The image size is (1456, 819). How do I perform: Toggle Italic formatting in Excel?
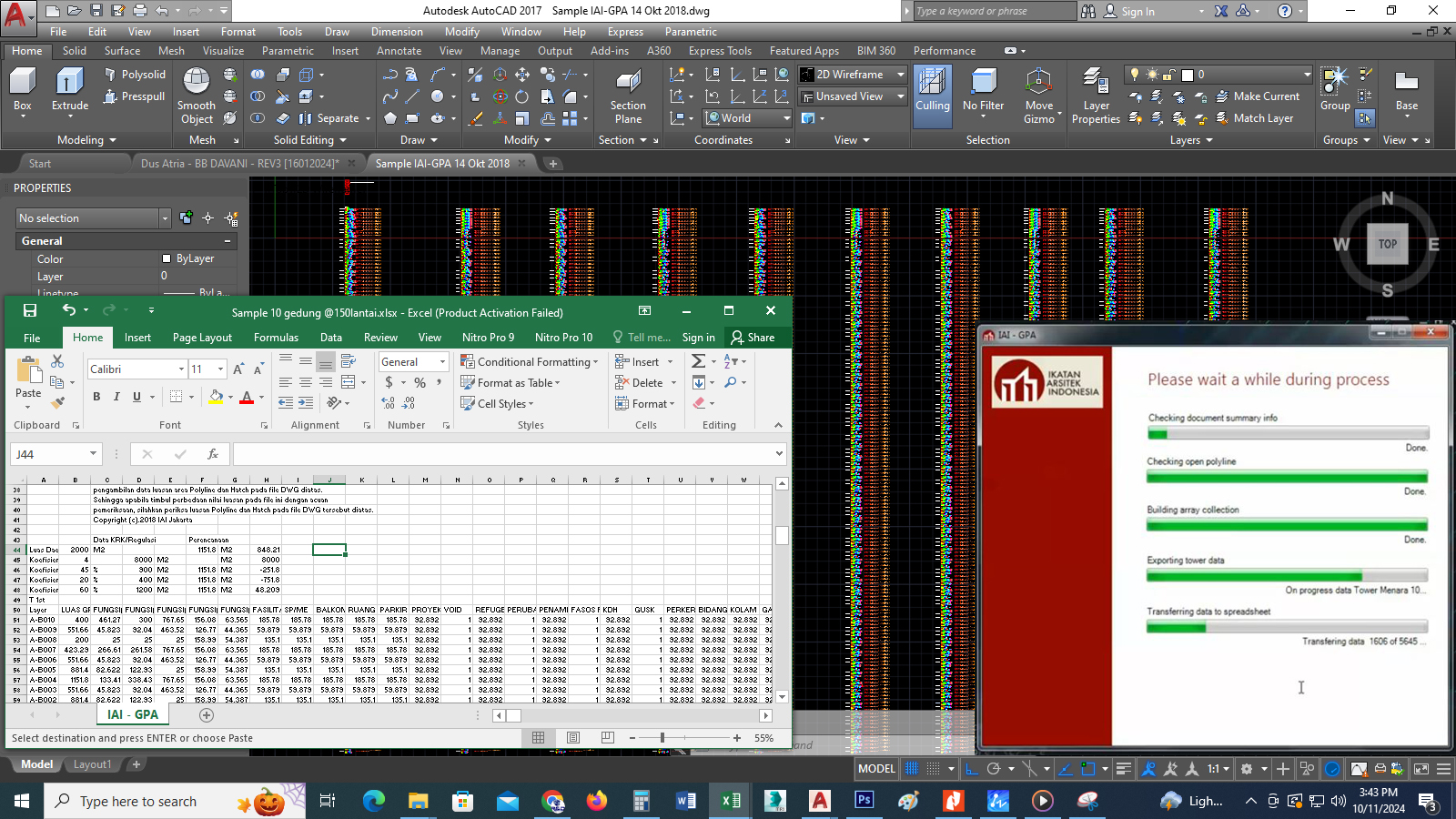[x=116, y=397]
